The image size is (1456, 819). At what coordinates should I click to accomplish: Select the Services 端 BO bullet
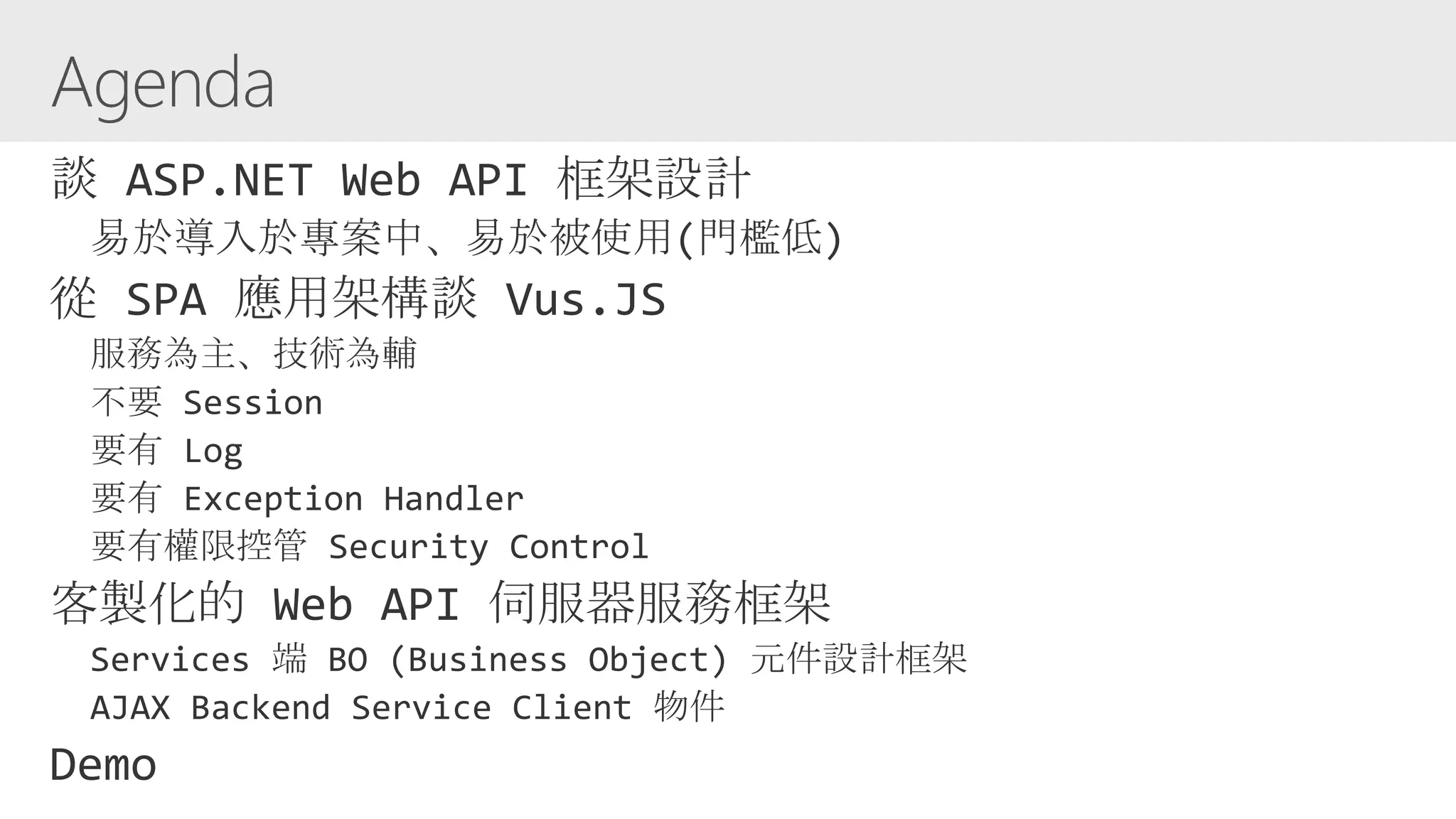[529, 659]
